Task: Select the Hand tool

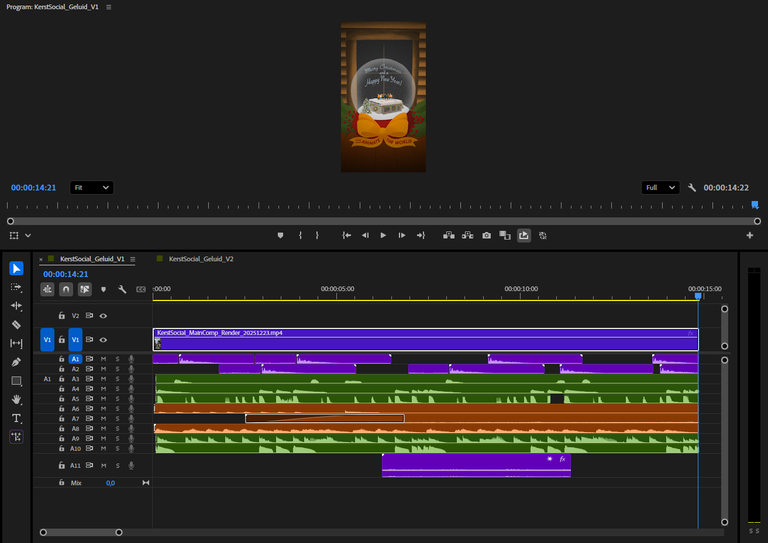Action: (x=16, y=399)
